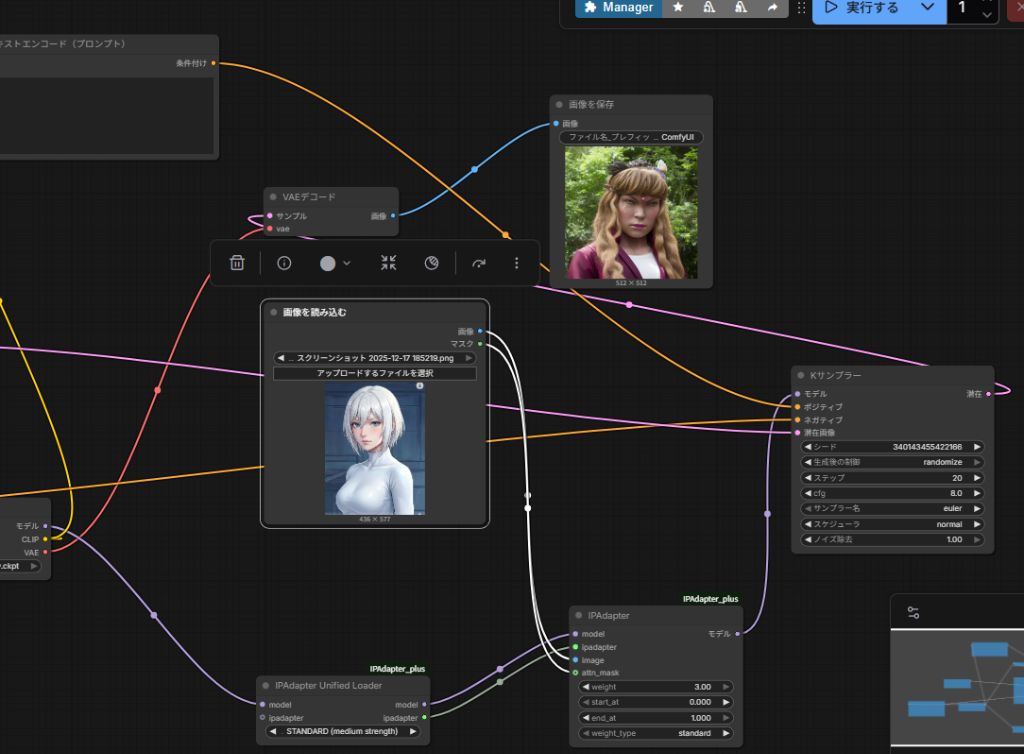
Task: Open the Manager menu button
Action: [x=617, y=7]
